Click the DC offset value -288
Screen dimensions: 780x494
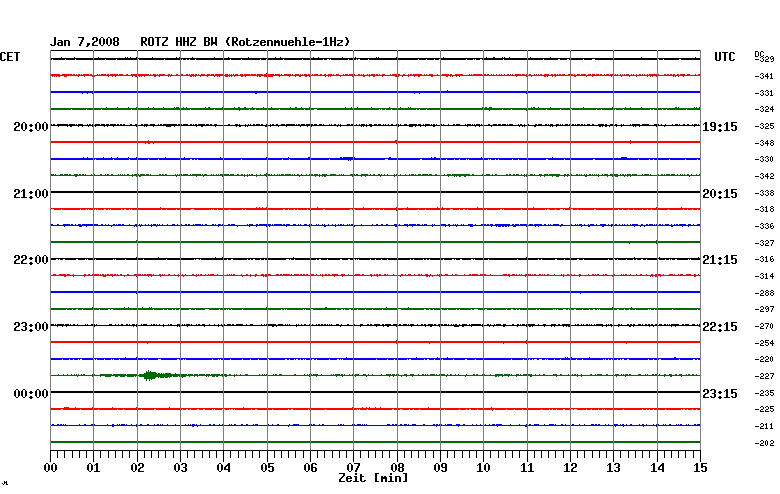(x=765, y=293)
